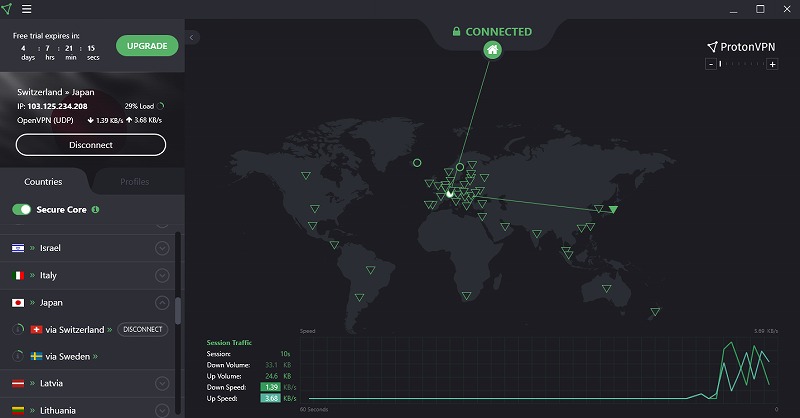Click the Switzerland flag icon
The height and width of the screenshot is (418, 800).
pos(36,330)
